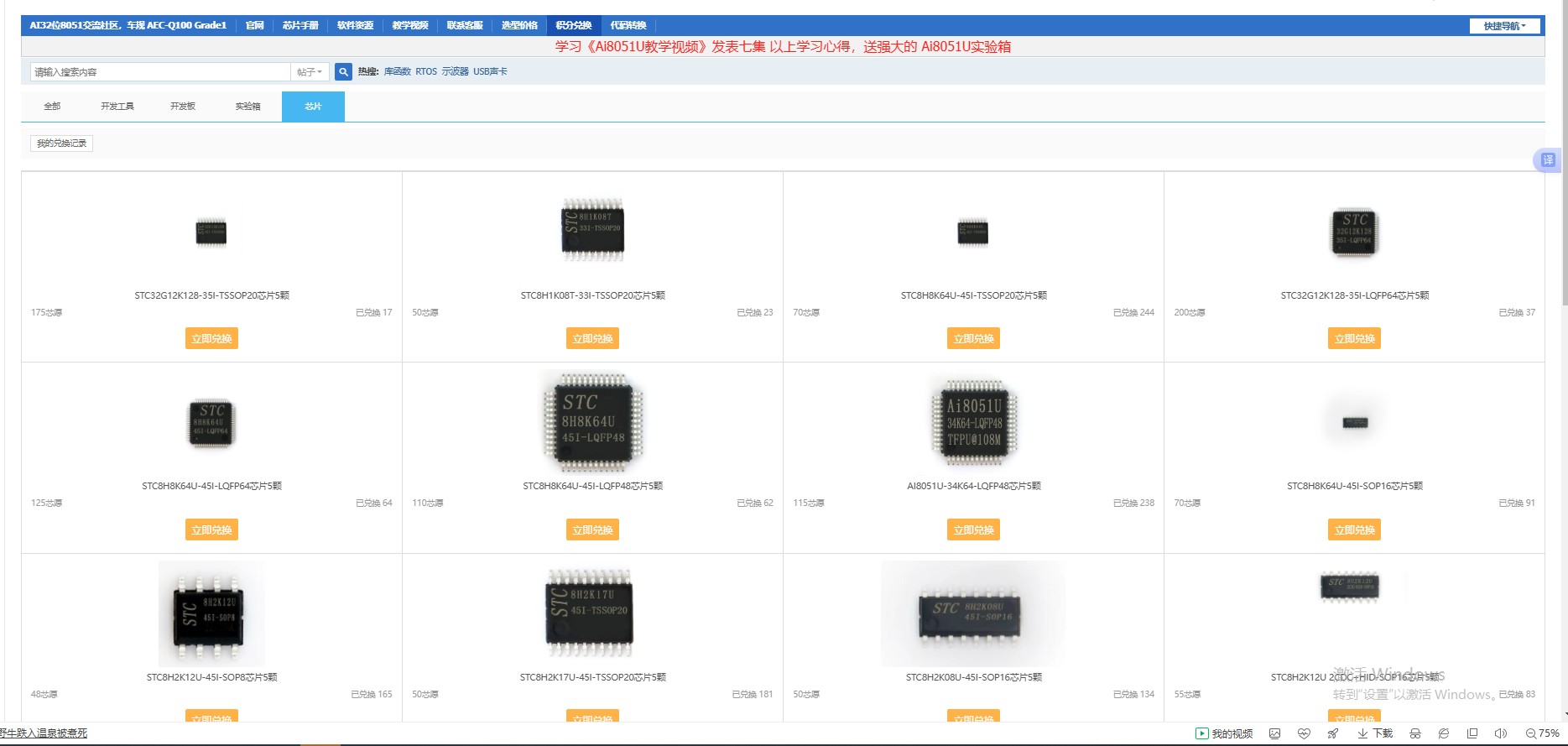Open 教学视频 in the top navigation
This screenshot has width=1568, height=746.
[410, 25]
